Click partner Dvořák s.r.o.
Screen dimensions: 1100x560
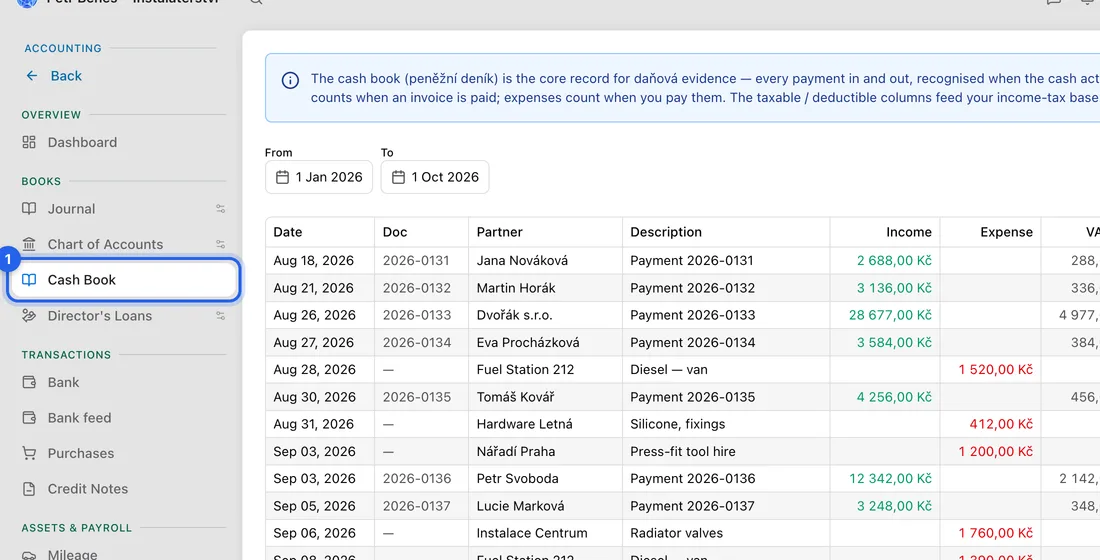(514, 315)
